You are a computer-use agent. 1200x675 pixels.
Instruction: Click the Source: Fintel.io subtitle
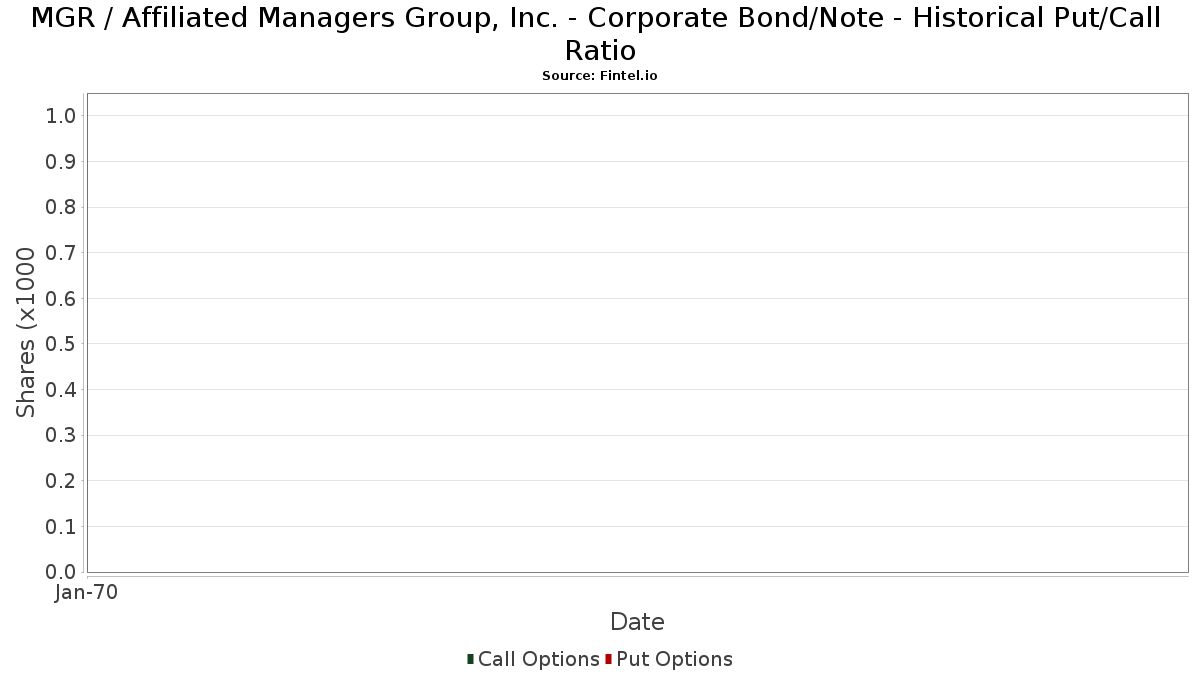point(600,76)
